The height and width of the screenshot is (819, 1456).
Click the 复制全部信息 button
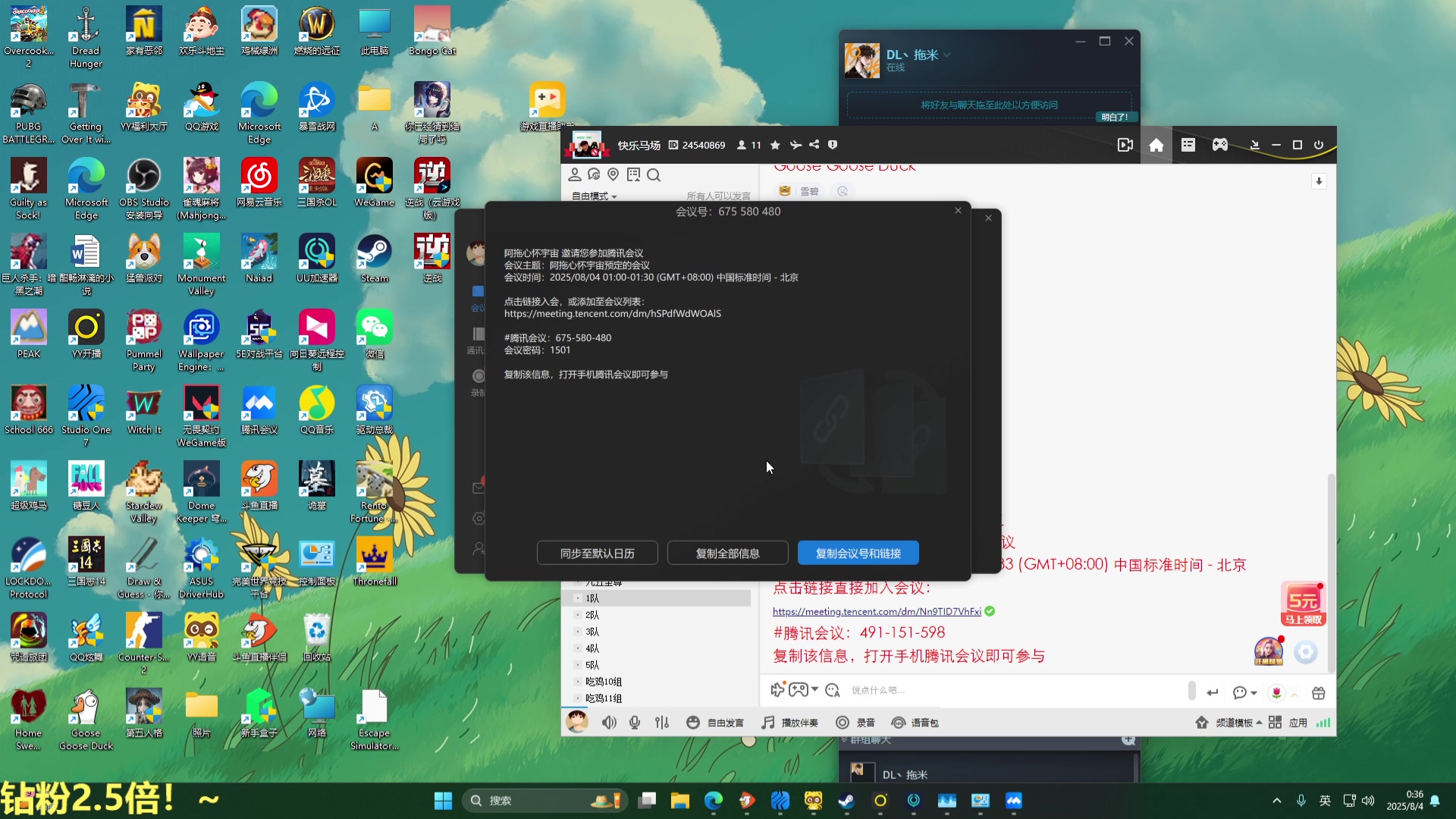tap(727, 553)
